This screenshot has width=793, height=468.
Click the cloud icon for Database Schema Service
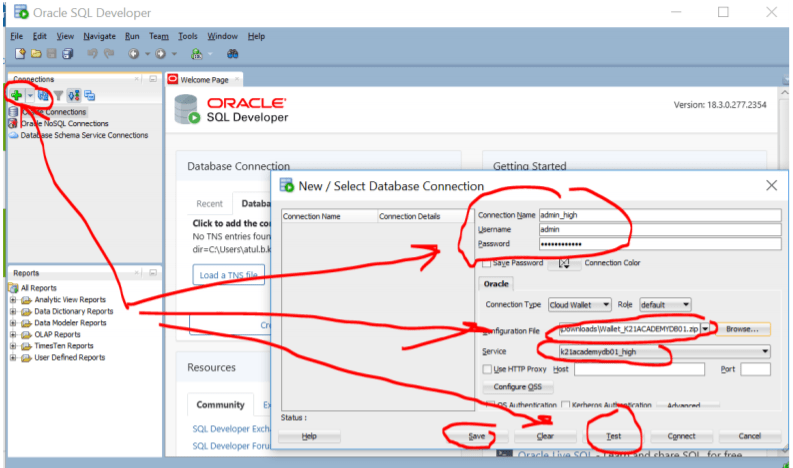(x=14, y=135)
